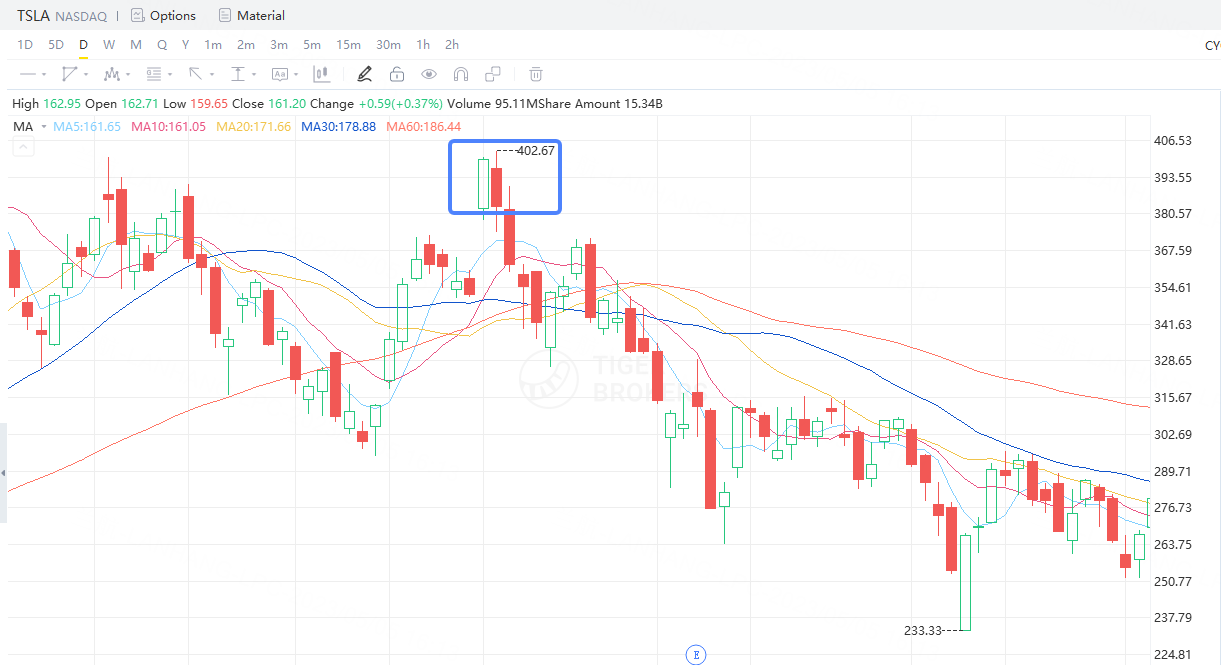Viewport: 1221px width, 665px height.
Task: Toggle drawings visibility with the eye icon
Action: (429, 74)
